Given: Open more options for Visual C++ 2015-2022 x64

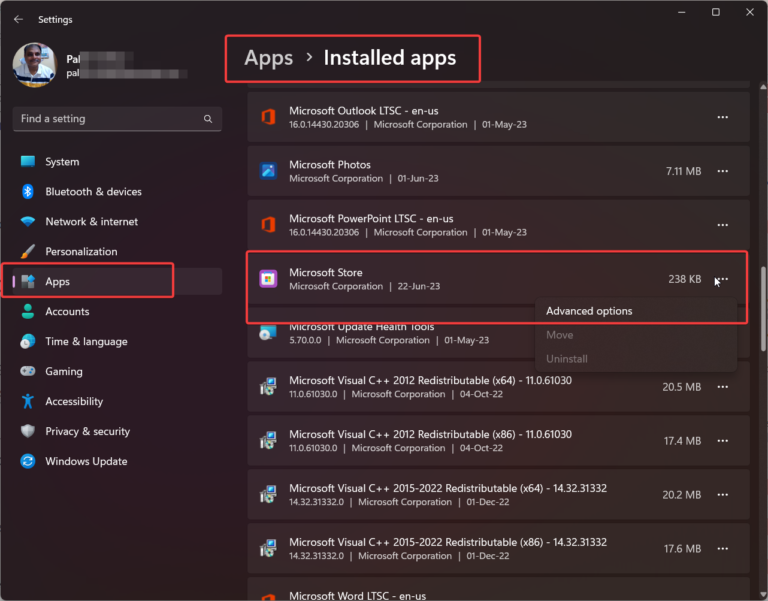Looking at the screenshot, I should 722,494.
